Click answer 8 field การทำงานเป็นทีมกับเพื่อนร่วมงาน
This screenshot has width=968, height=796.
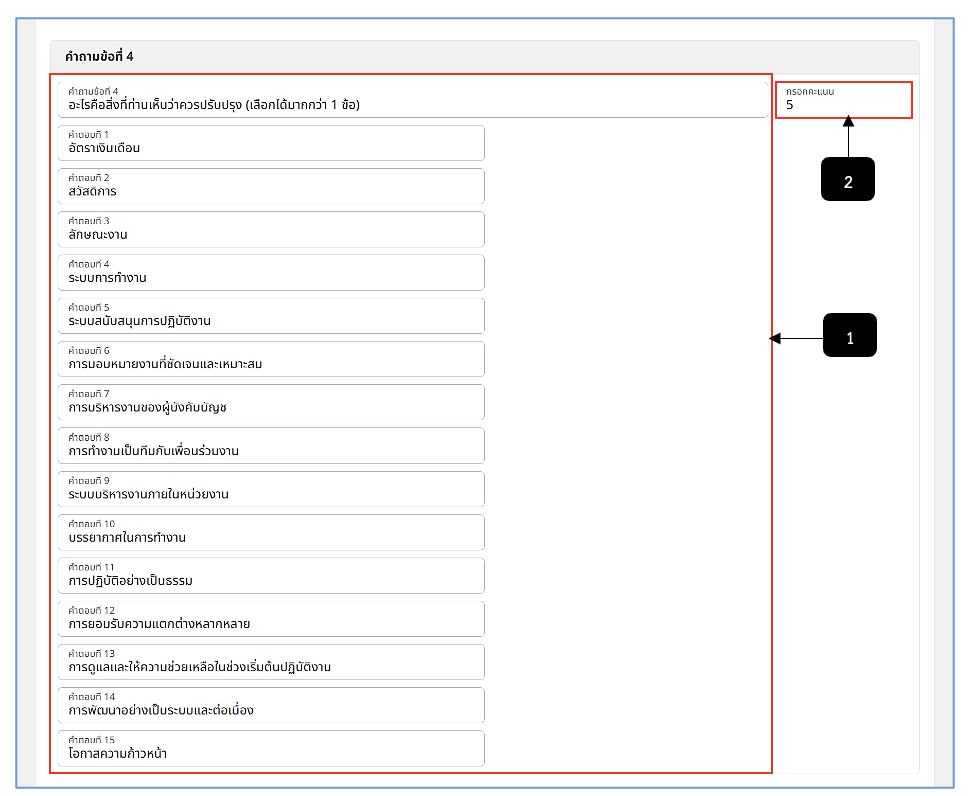(271, 445)
